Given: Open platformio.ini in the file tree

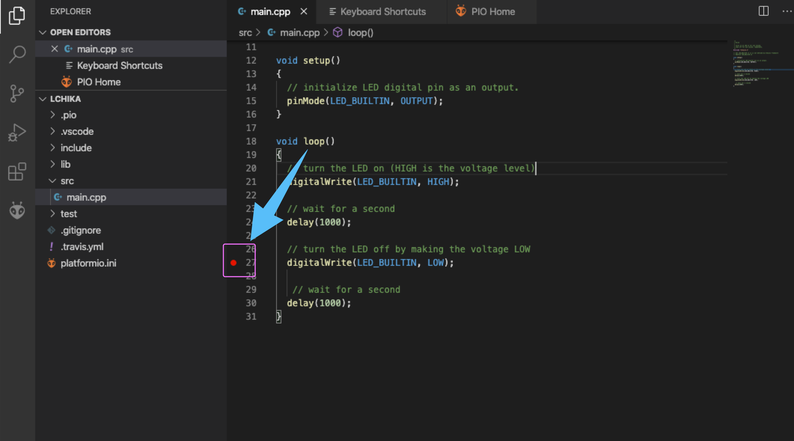Looking at the screenshot, I should [88, 263].
